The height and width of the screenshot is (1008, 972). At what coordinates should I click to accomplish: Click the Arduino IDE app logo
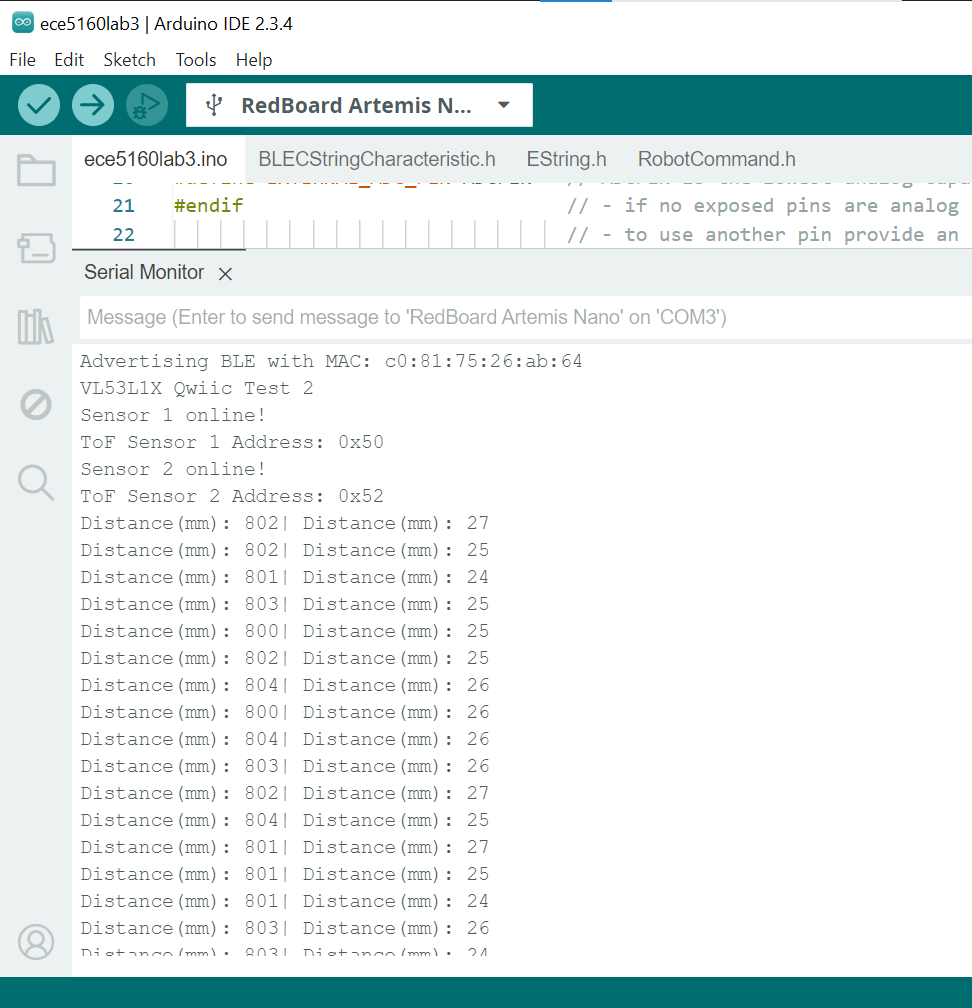click(22, 22)
